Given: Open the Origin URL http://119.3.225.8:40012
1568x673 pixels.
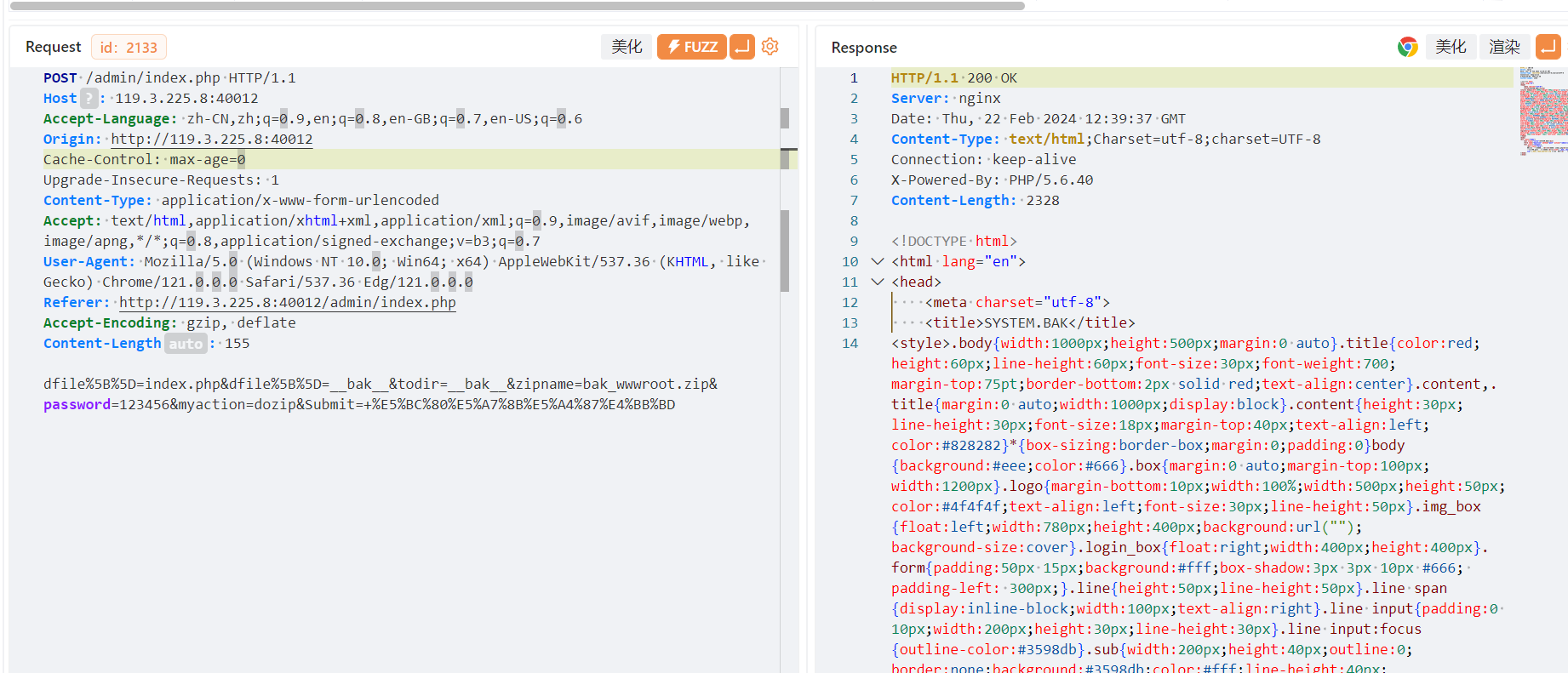Looking at the screenshot, I should pyautogui.click(x=212, y=139).
